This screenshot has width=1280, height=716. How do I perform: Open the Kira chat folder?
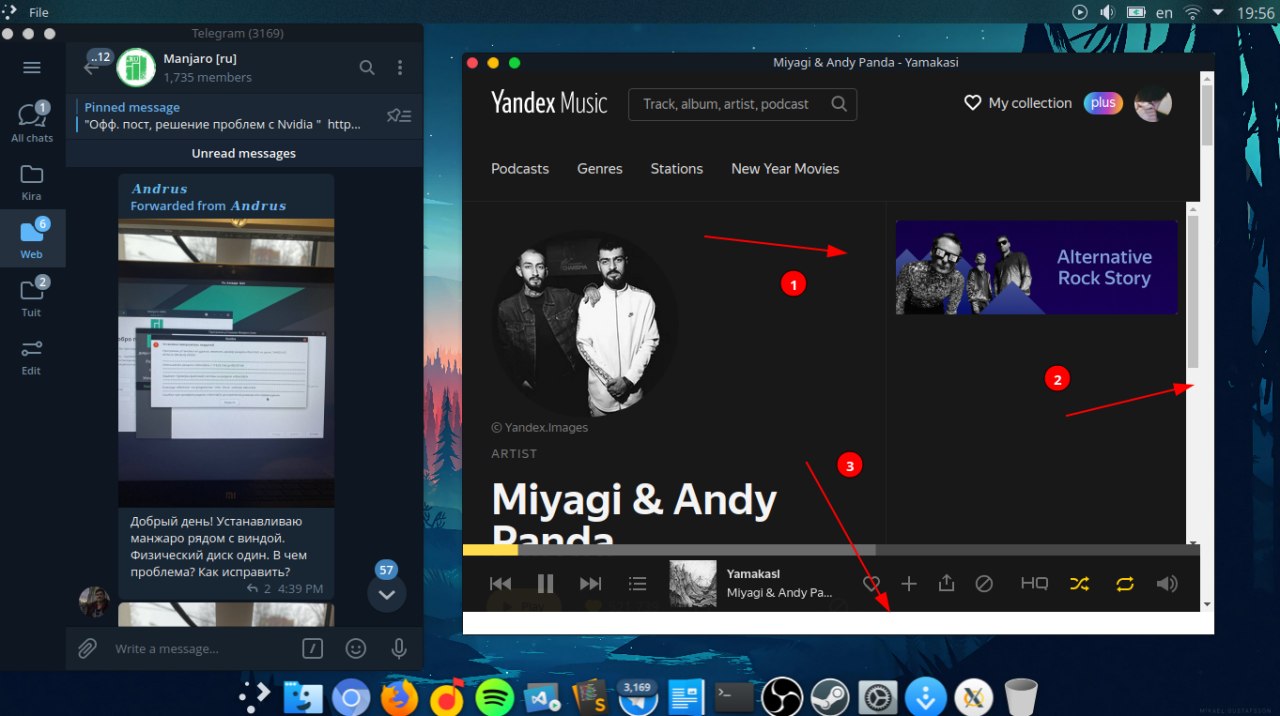[32, 182]
